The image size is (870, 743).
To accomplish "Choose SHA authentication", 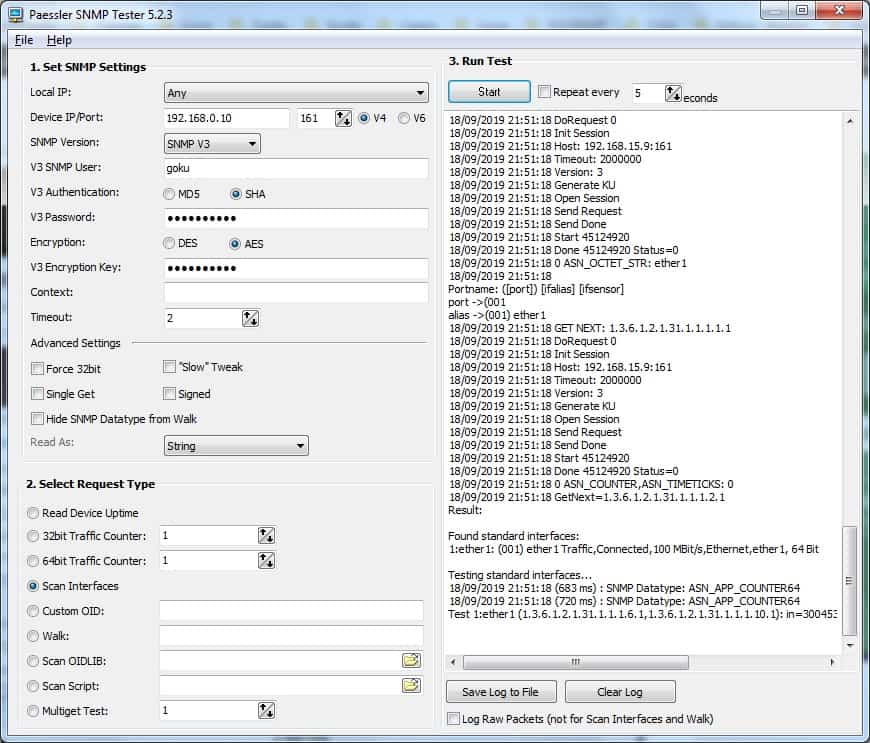I will (x=236, y=194).
